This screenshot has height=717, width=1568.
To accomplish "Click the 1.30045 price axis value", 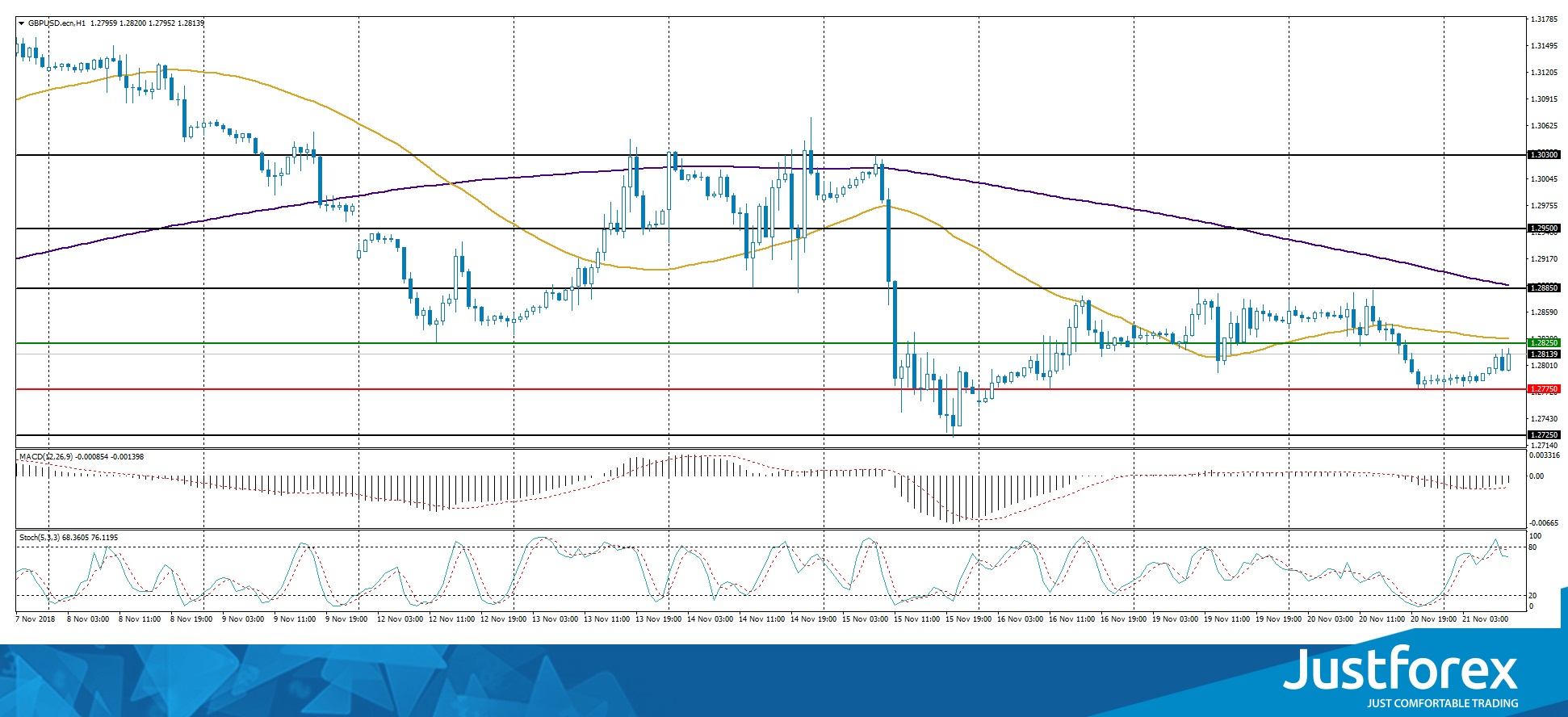I will click(1544, 179).
